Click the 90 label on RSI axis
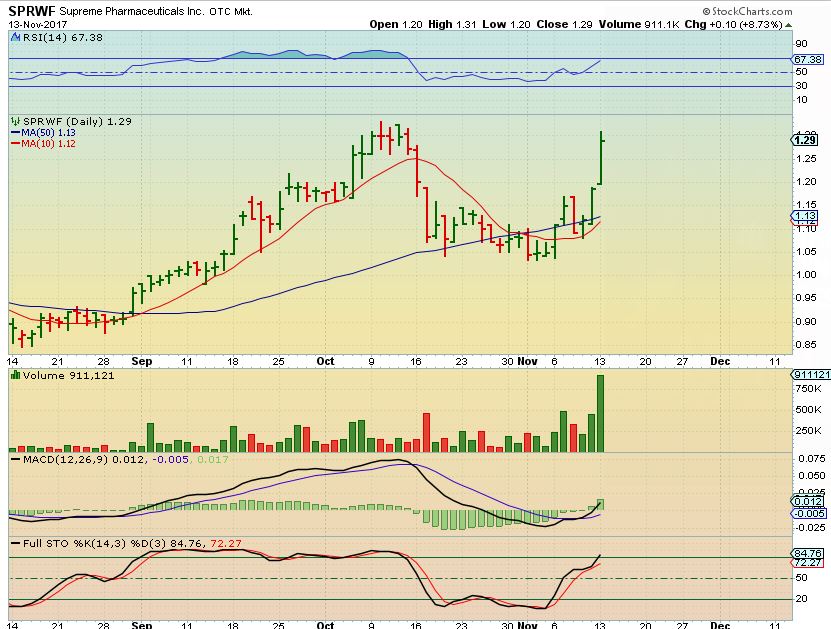831x629 pixels. click(801, 44)
